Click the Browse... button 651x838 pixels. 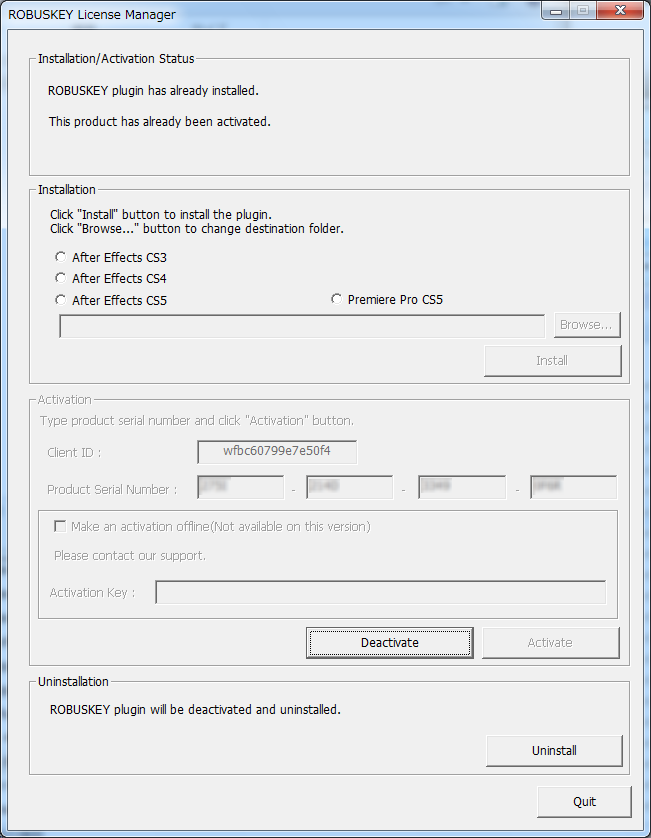[x=587, y=325]
